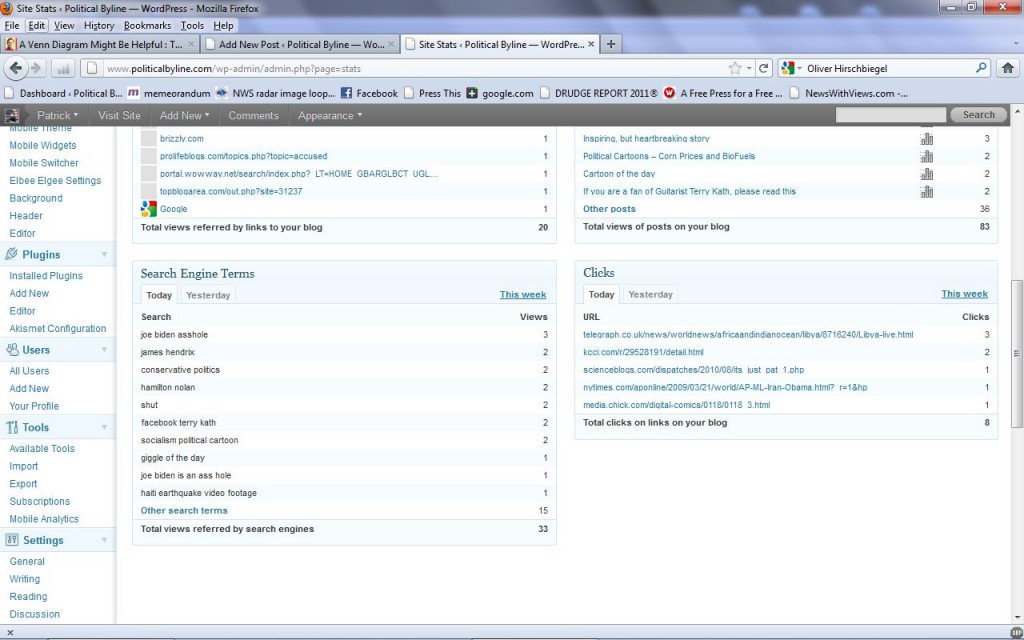Click the reload page icon
The width and height of the screenshot is (1024, 640).
(763, 68)
